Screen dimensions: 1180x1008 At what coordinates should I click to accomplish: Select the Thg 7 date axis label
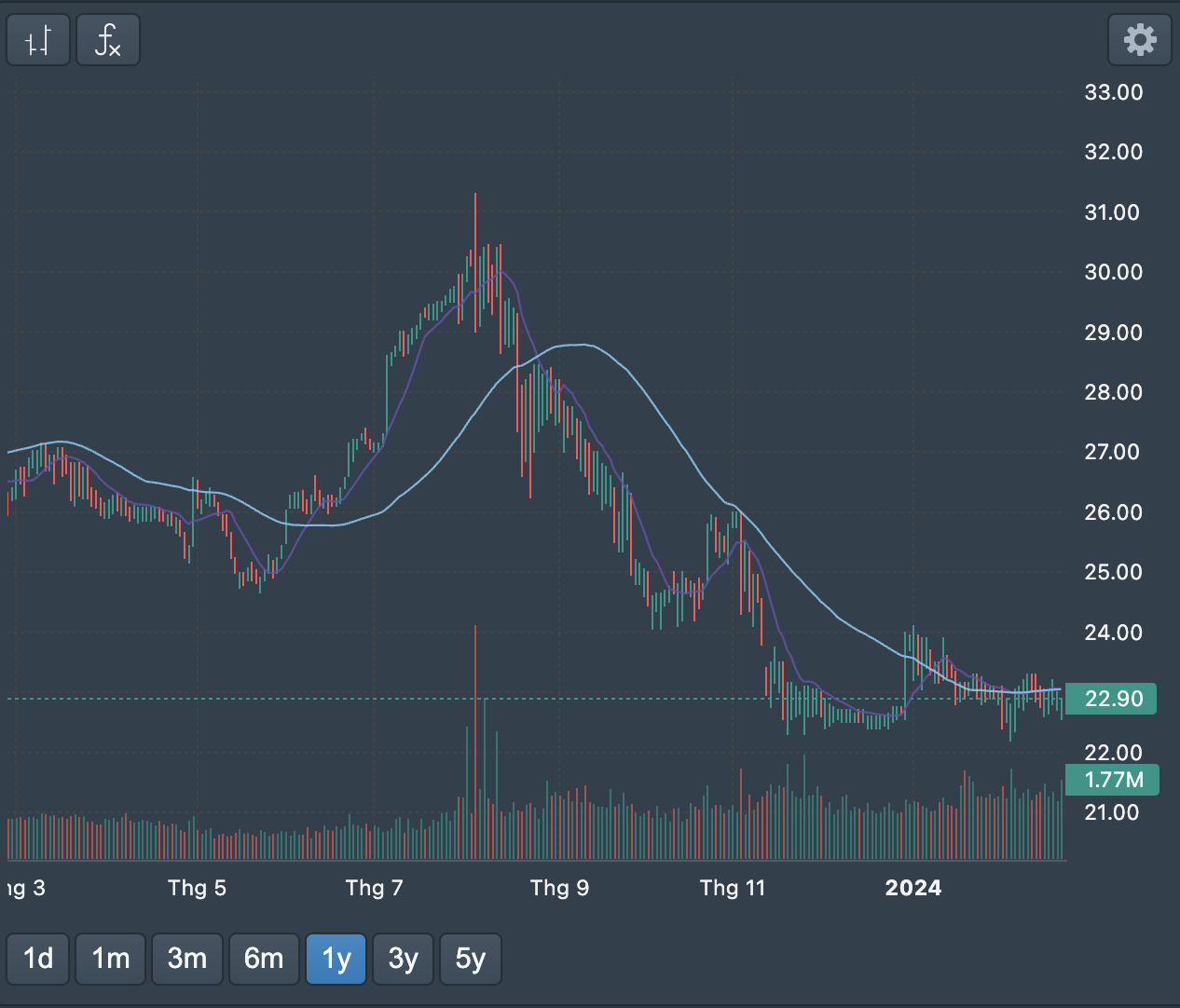(x=374, y=888)
